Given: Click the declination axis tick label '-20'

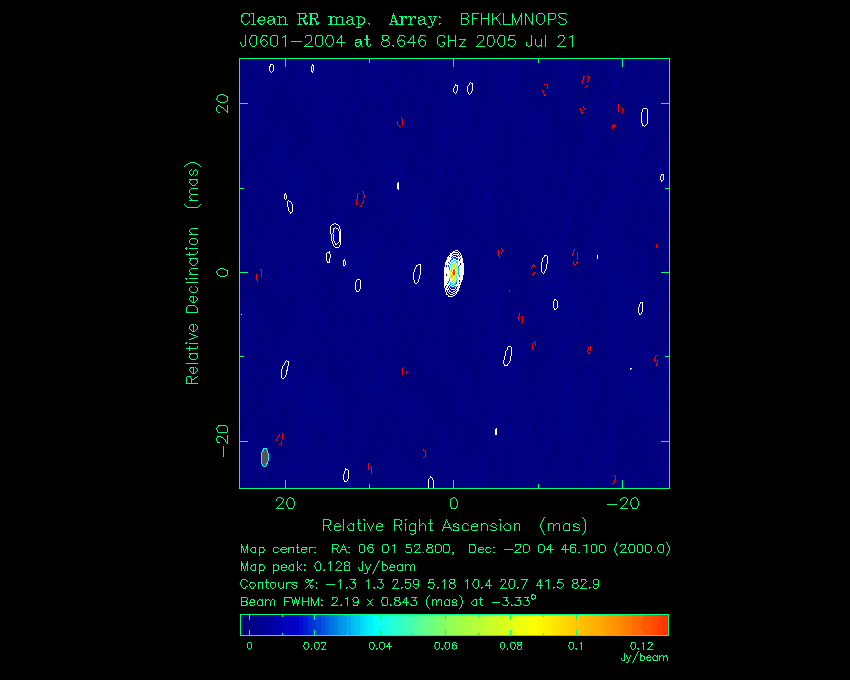Looking at the screenshot, I should (222, 441).
